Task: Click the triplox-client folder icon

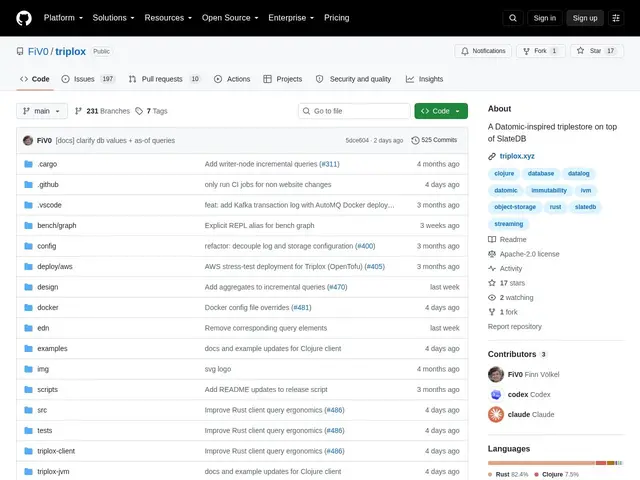Action: 28,451
